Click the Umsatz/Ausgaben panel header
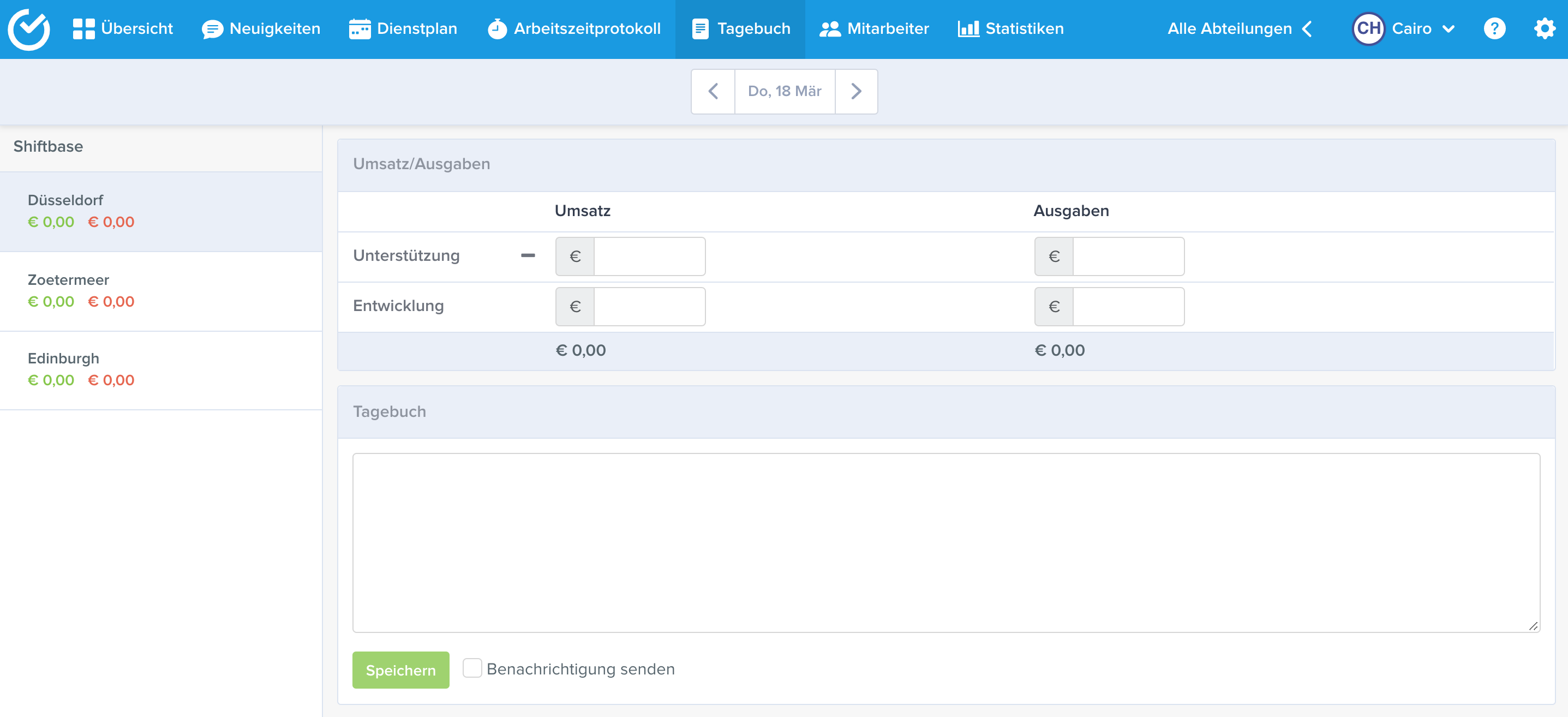 [946, 164]
